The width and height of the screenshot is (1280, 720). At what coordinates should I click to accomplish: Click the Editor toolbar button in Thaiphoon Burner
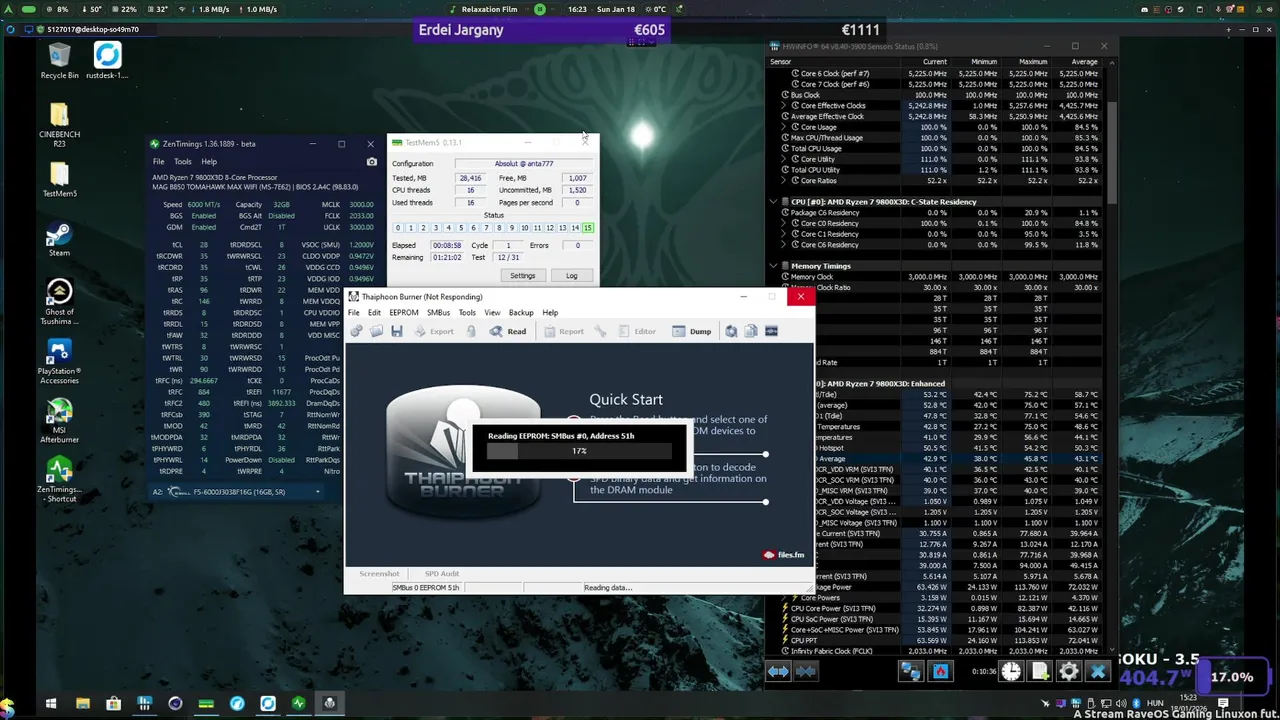pos(637,331)
